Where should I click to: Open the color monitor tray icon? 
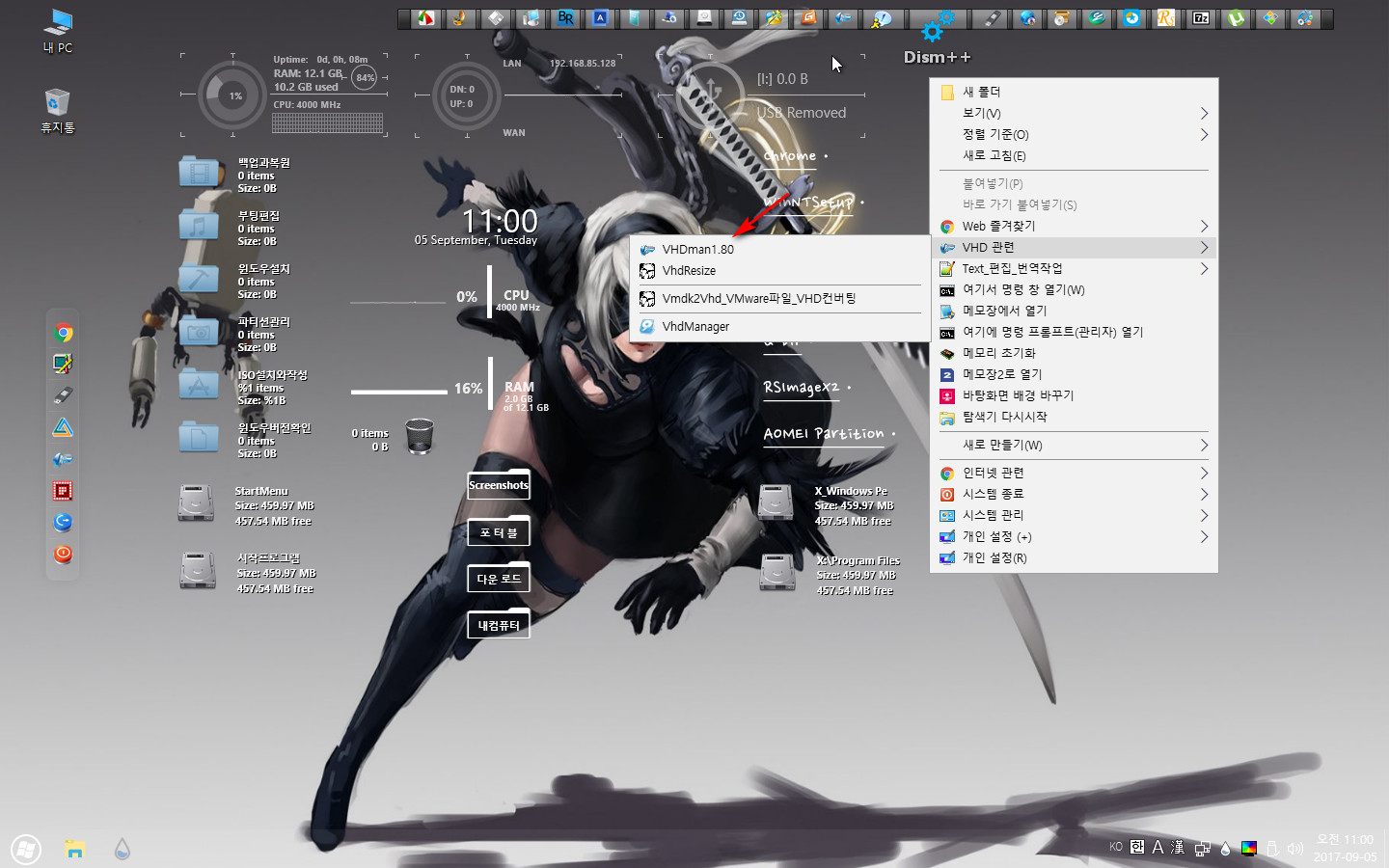1249,849
